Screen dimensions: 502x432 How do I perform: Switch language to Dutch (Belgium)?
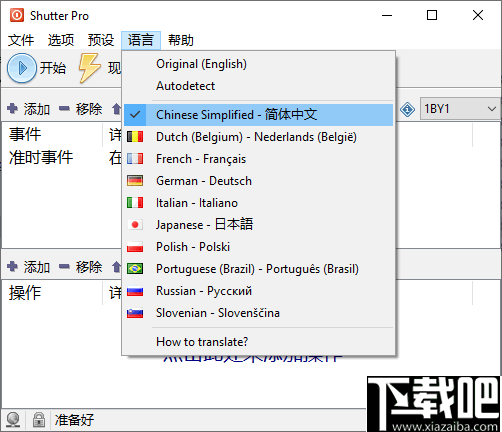259,137
